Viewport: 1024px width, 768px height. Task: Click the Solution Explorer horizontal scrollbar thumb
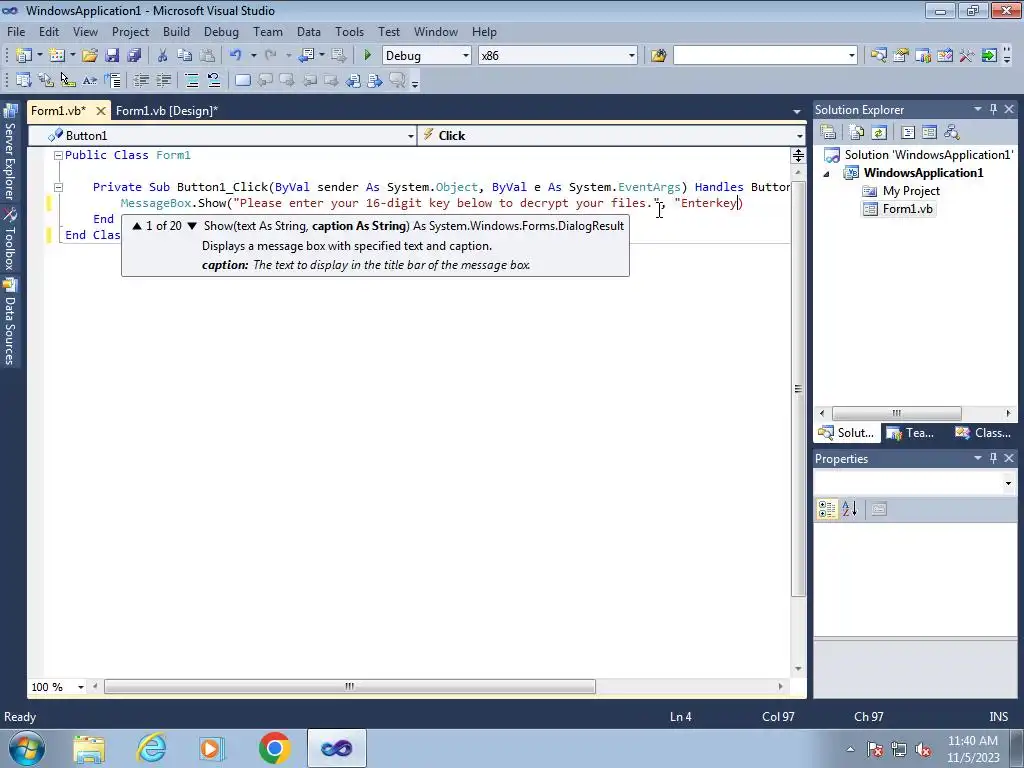pyautogui.click(x=896, y=413)
